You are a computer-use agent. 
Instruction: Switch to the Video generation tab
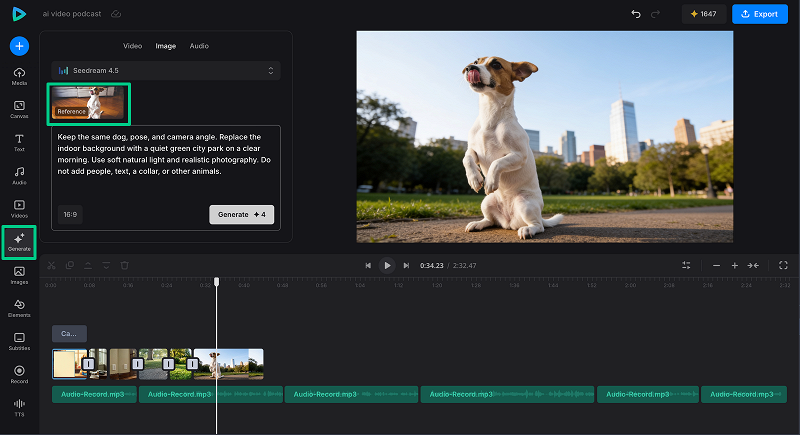(132, 46)
